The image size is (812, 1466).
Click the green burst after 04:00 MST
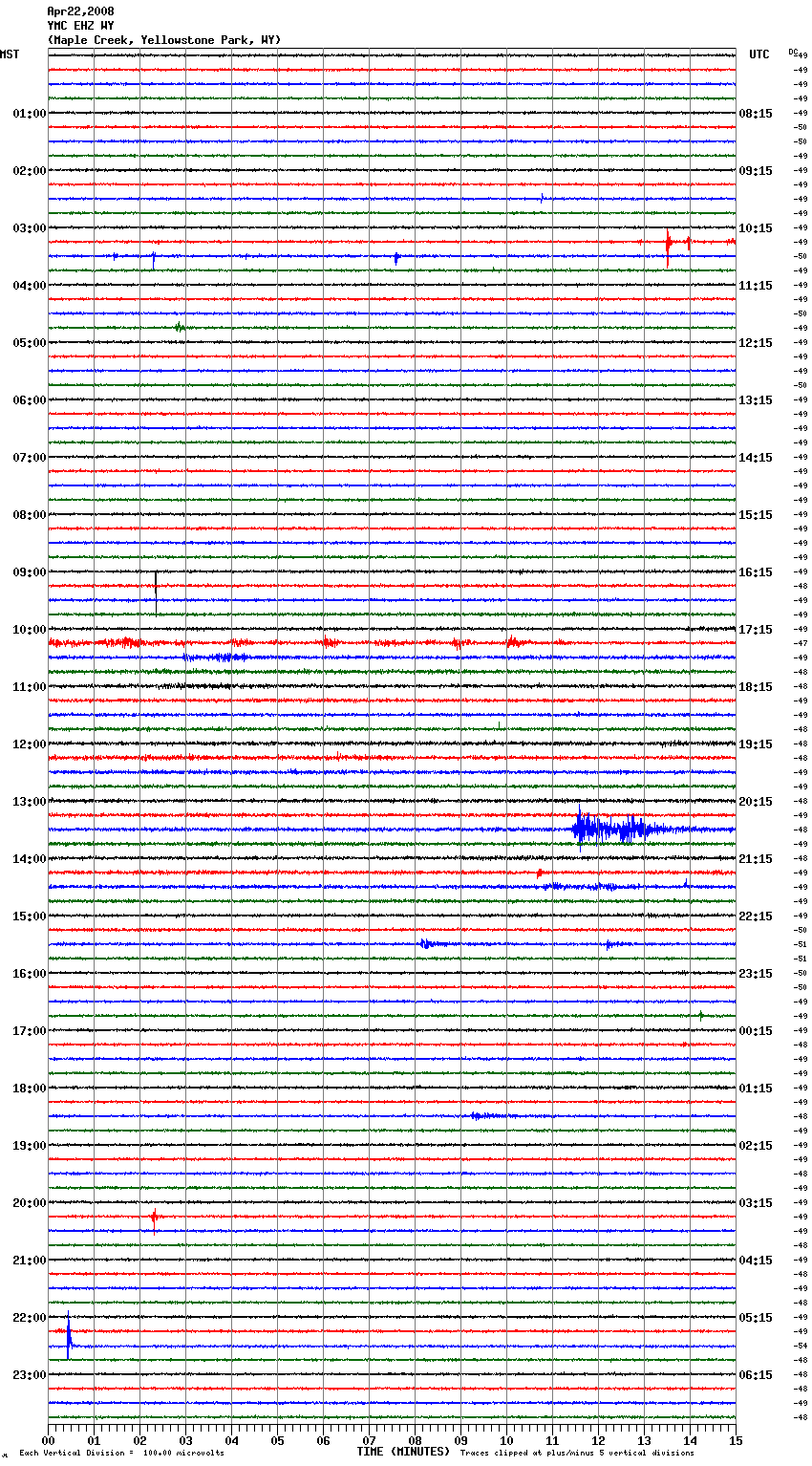[179, 328]
